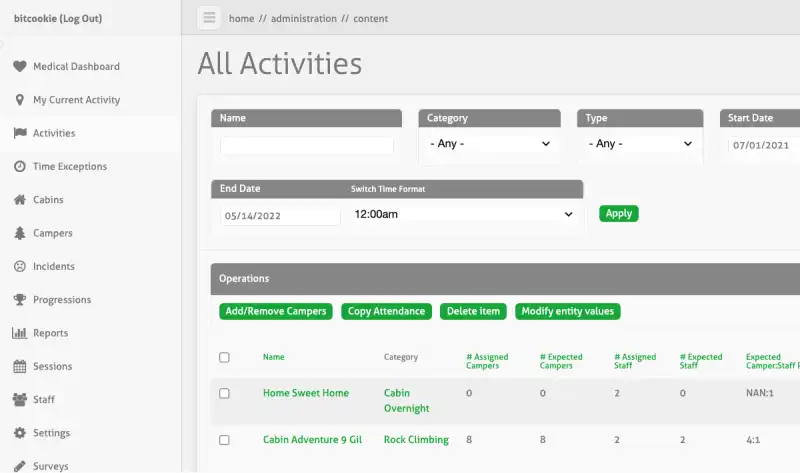Click the green Apply button
This screenshot has width=800, height=473.
click(618, 213)
